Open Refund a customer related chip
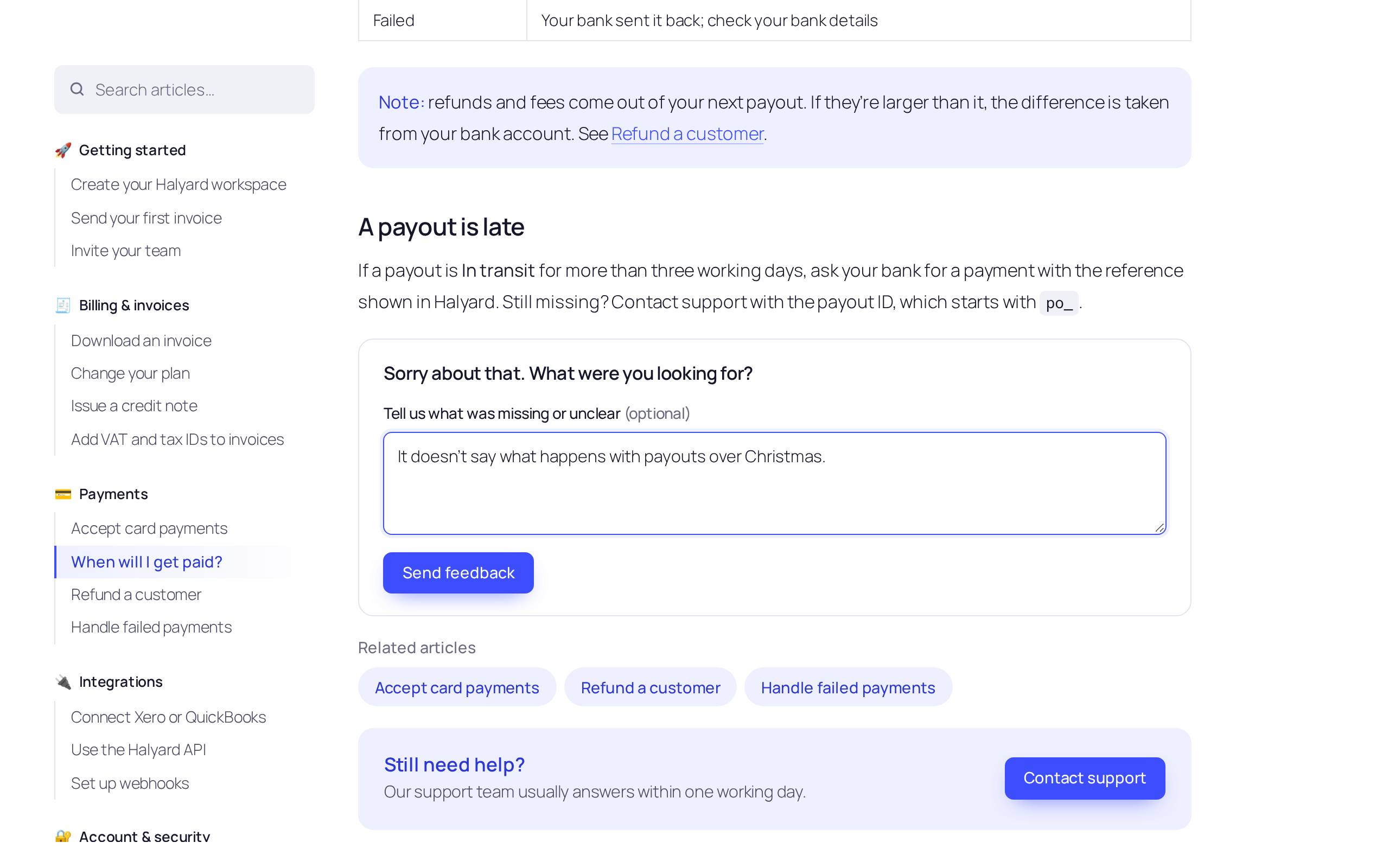Screen dimensions: 1389x868 651,687
